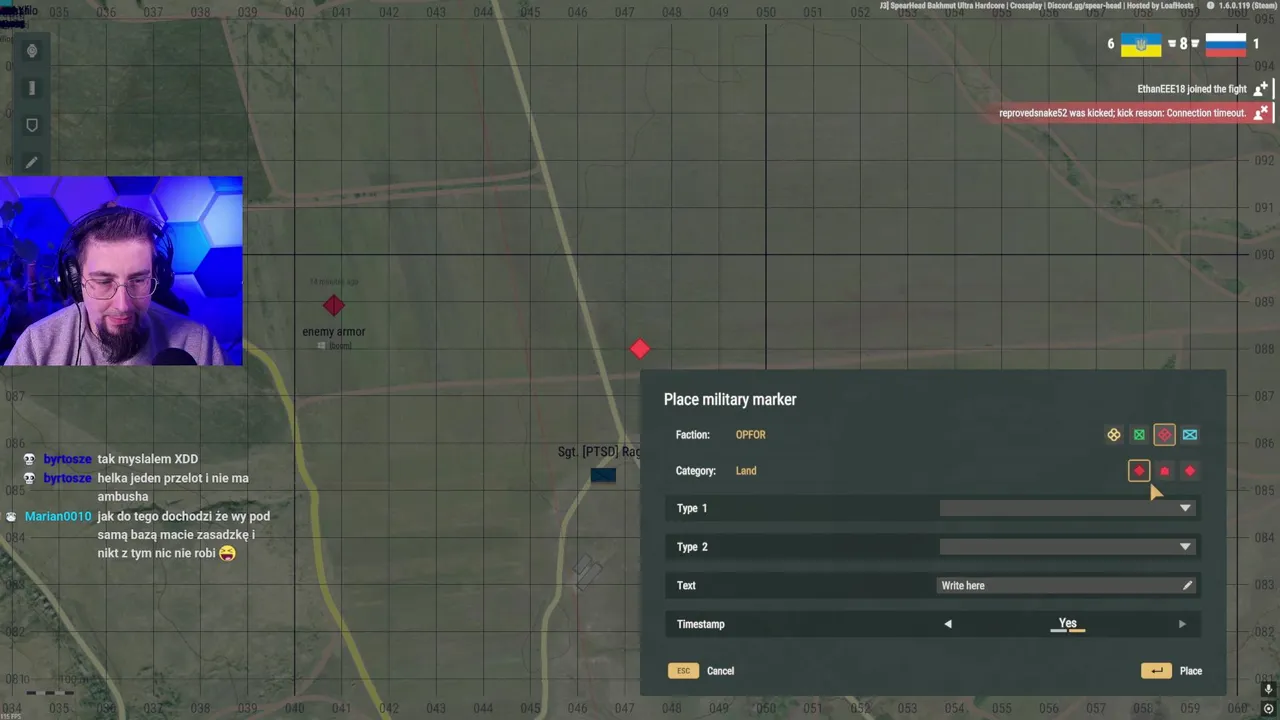Click the streamer webcam overlay
This screenshot has width=1280, height=720.
[121, 271]
